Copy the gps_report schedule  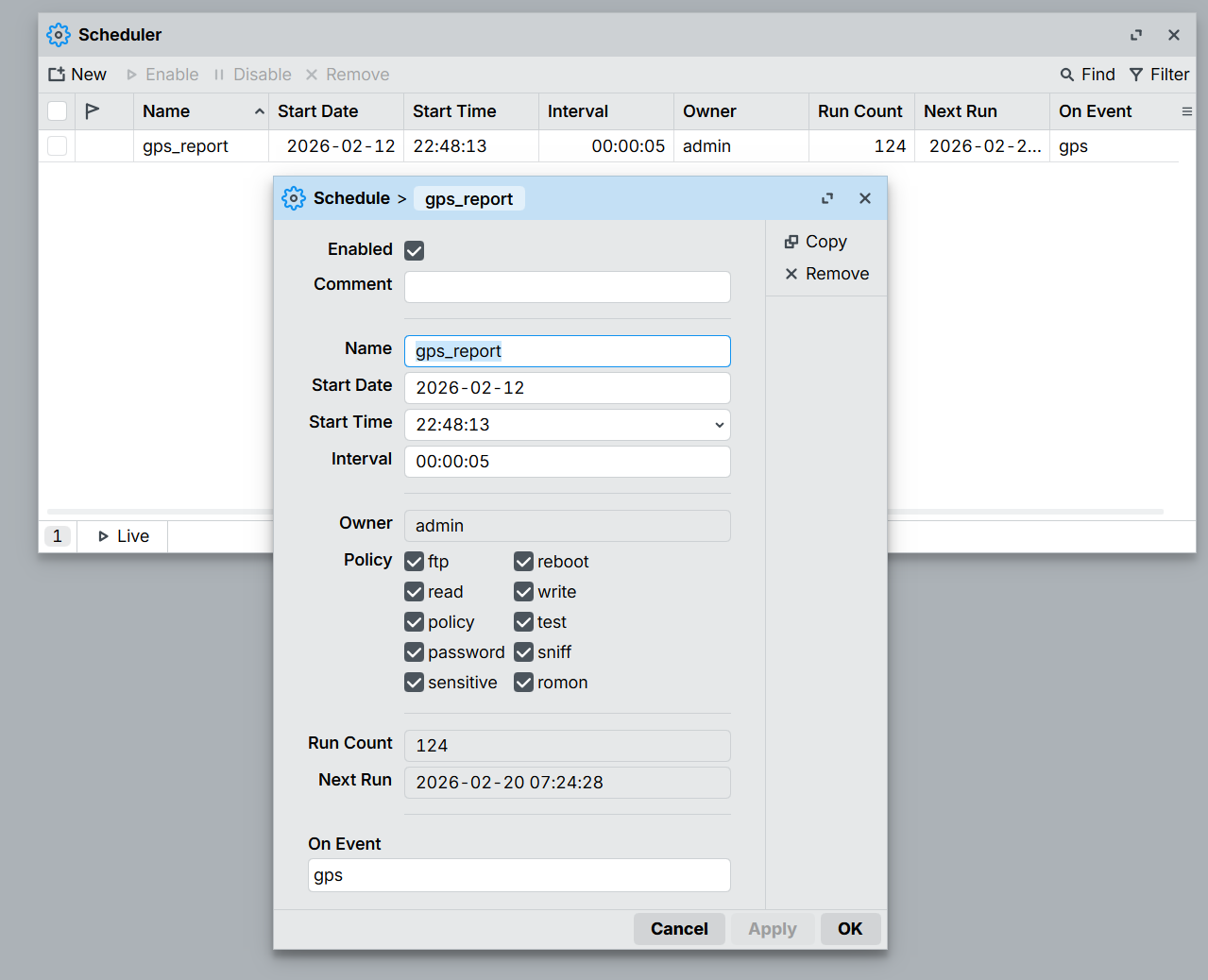[816, 242]
